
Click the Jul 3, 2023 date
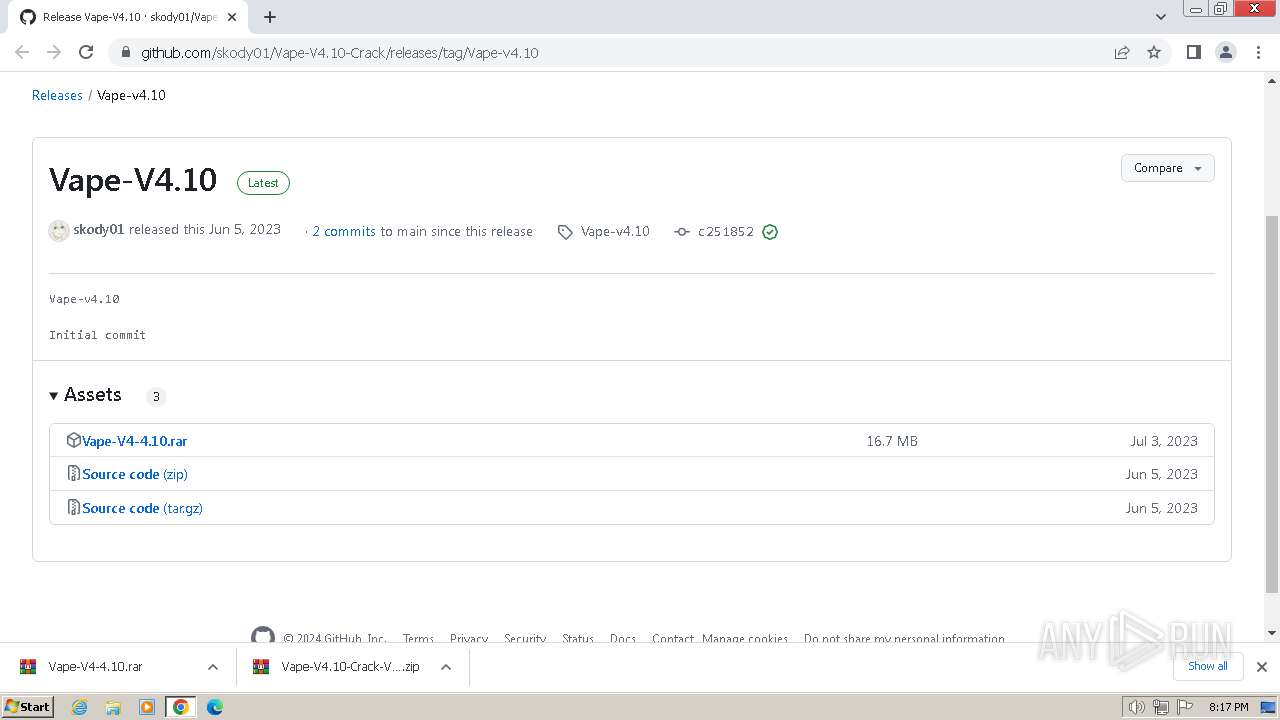coord(1164,441)
